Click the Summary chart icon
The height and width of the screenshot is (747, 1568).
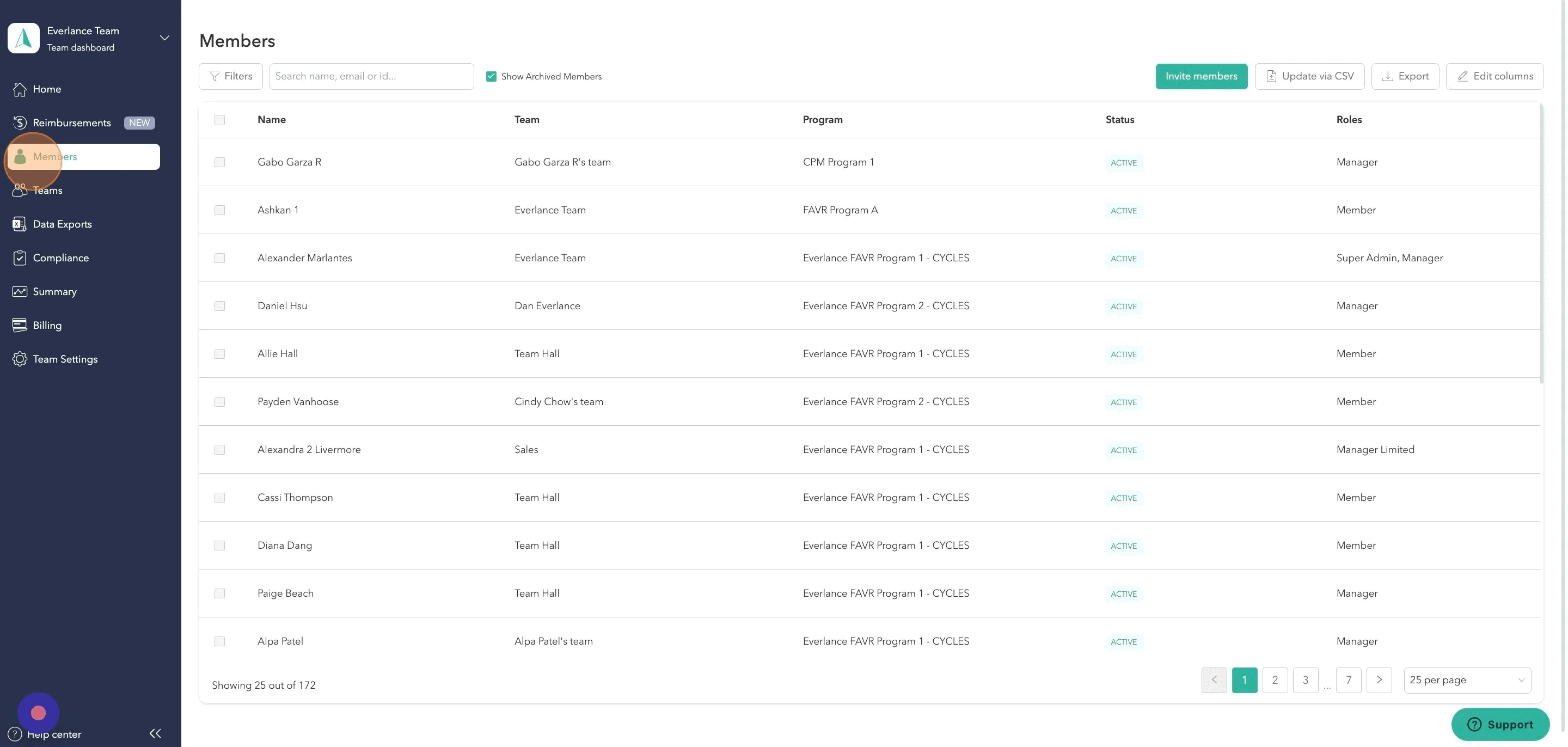20,292
